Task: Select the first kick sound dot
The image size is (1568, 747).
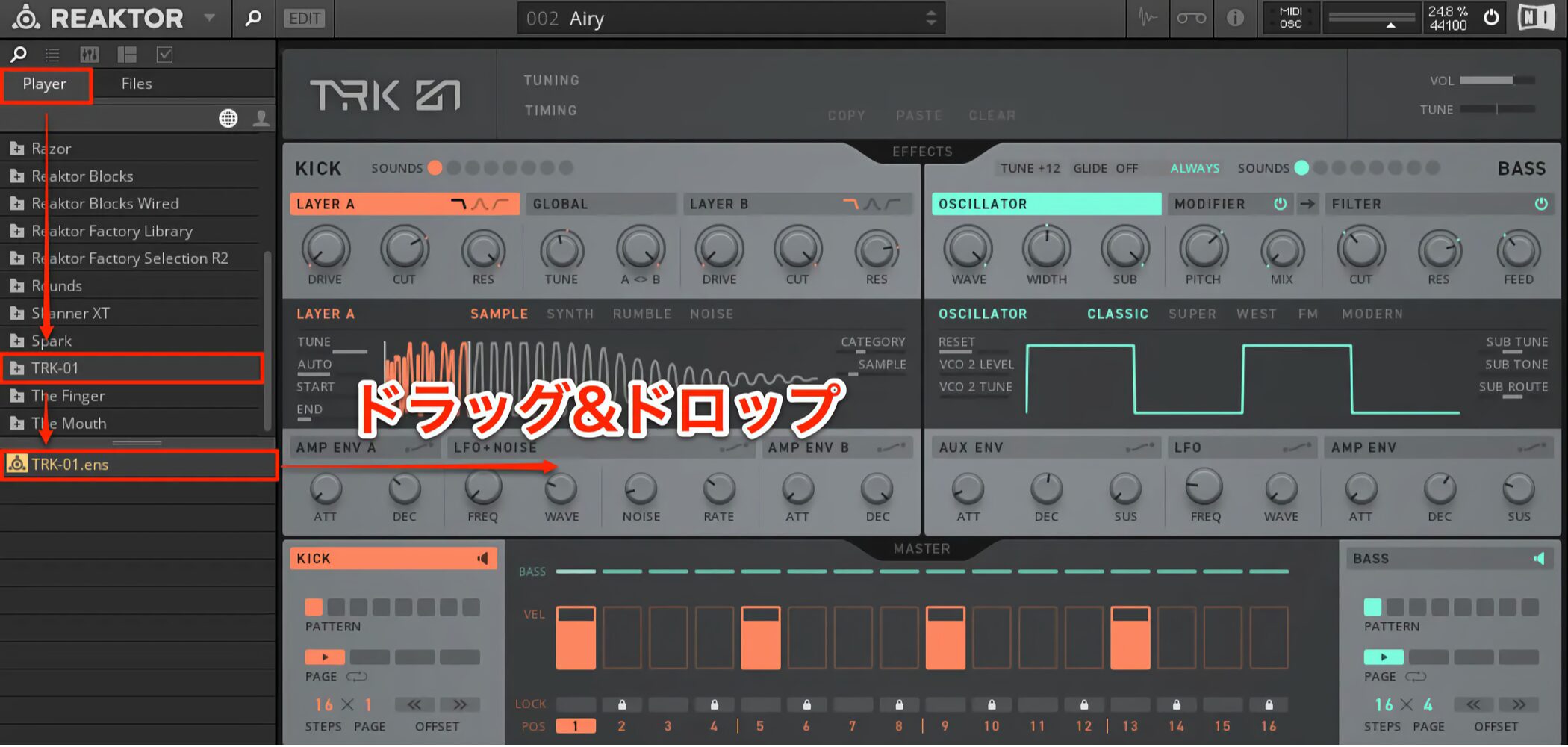Action: (x=435, y=168)
